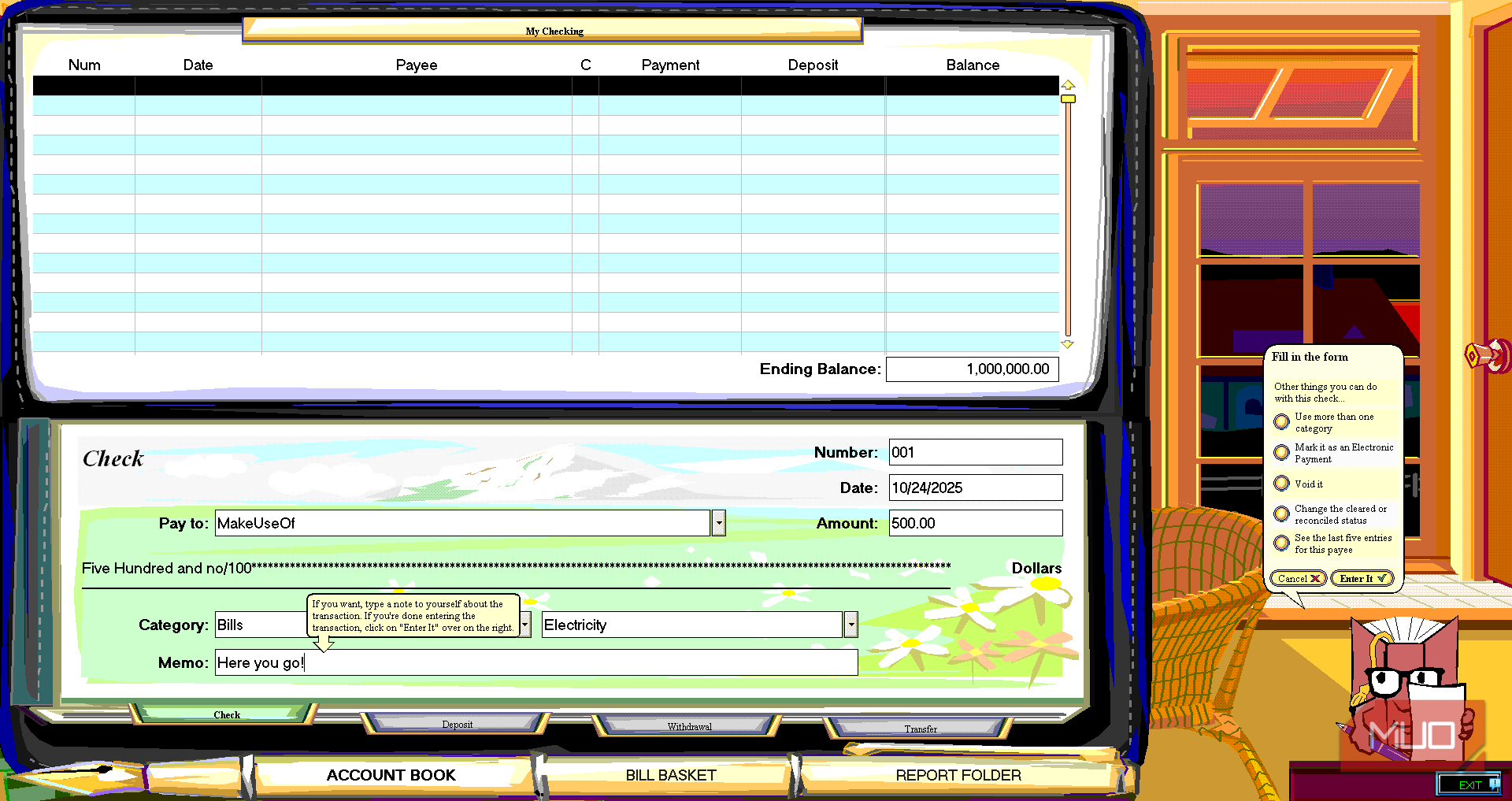Open the Account Book section
This screenshot has height=801, width=1512.
(391, 775)
